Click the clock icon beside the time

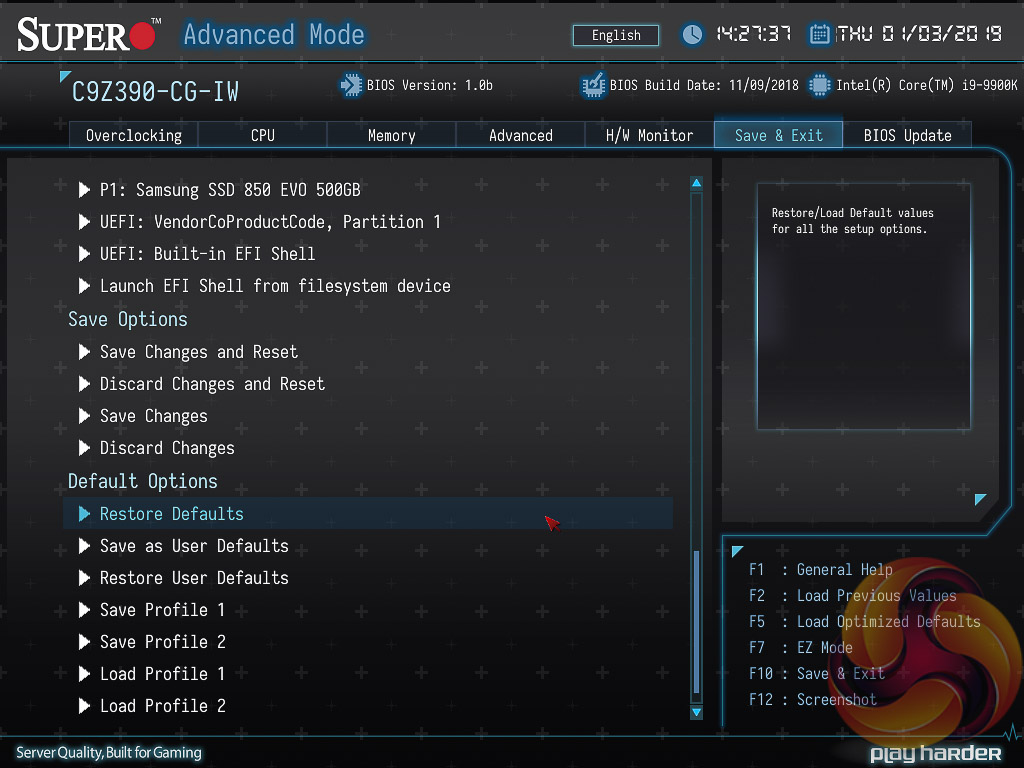[692, 35]
